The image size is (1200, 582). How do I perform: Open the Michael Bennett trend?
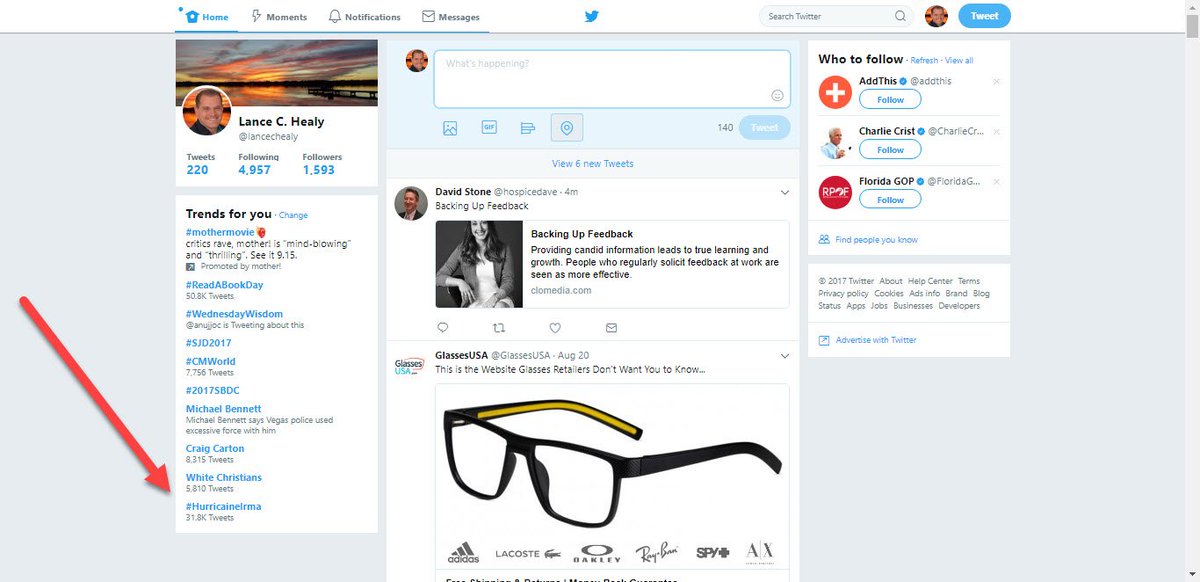[x=223, y=409]
